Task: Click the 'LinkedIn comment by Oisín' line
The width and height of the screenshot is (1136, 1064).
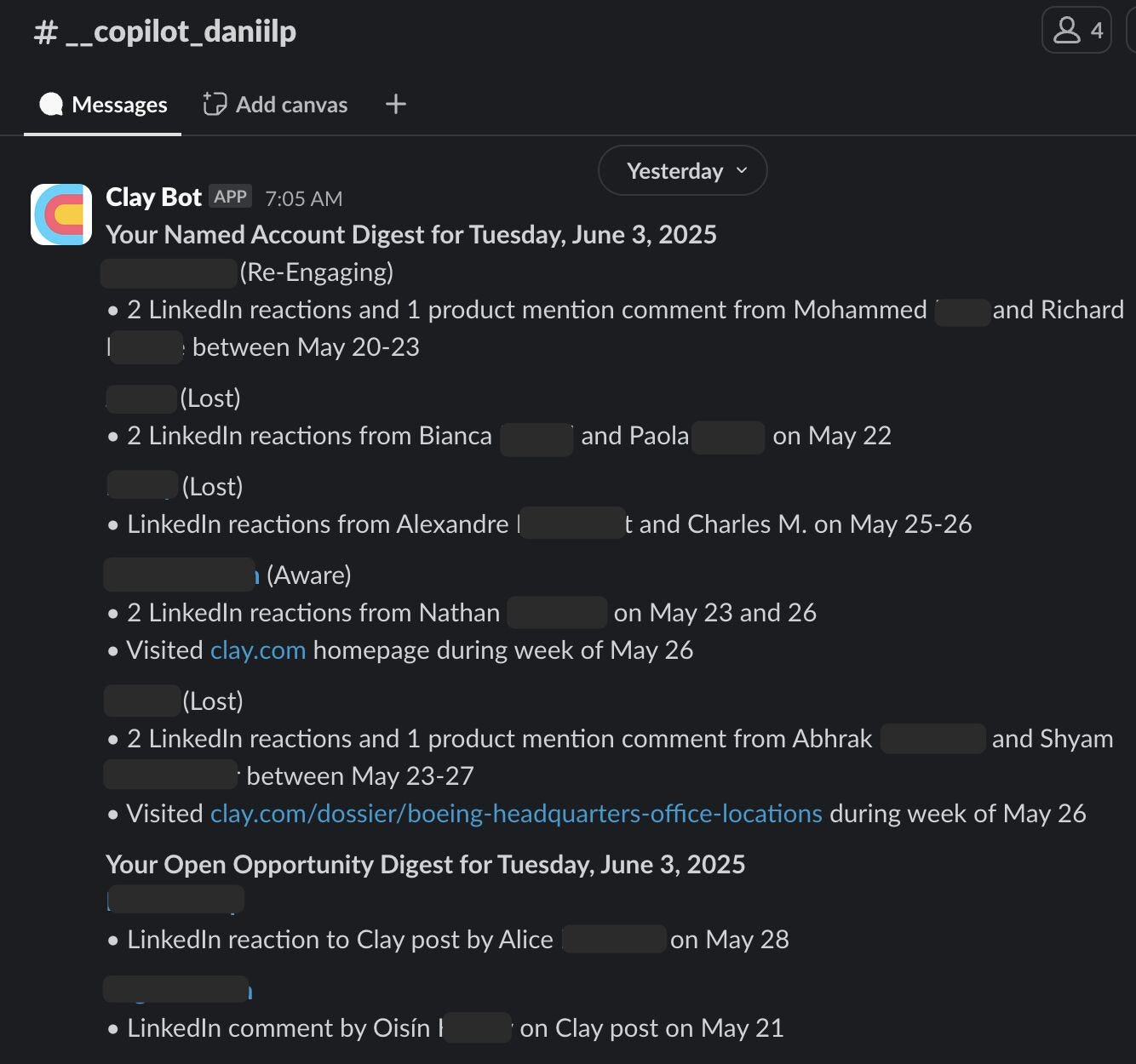Action: 446,1028
